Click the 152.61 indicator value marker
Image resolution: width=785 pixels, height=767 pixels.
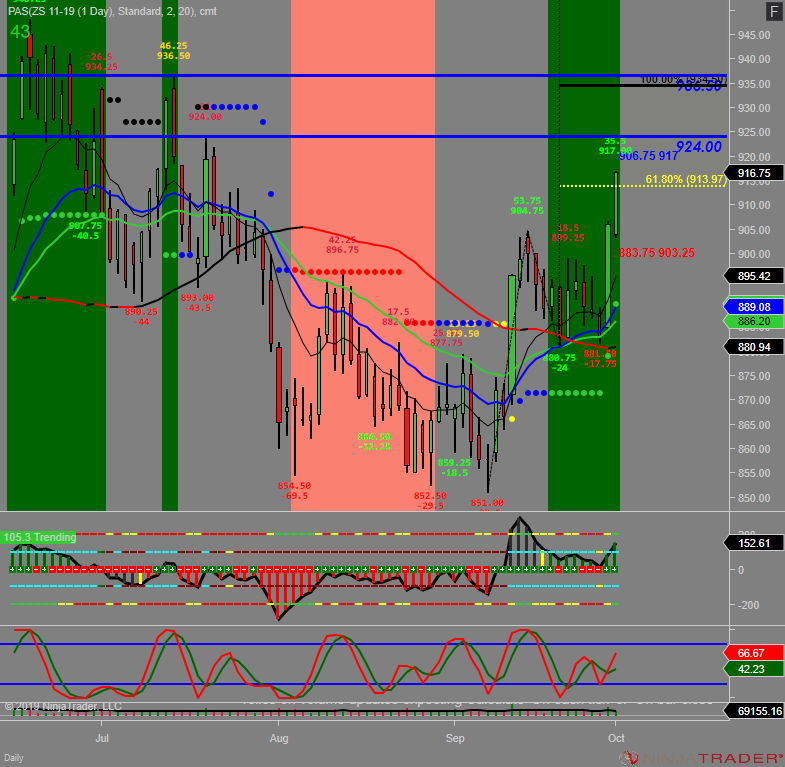tap(753, 543)
